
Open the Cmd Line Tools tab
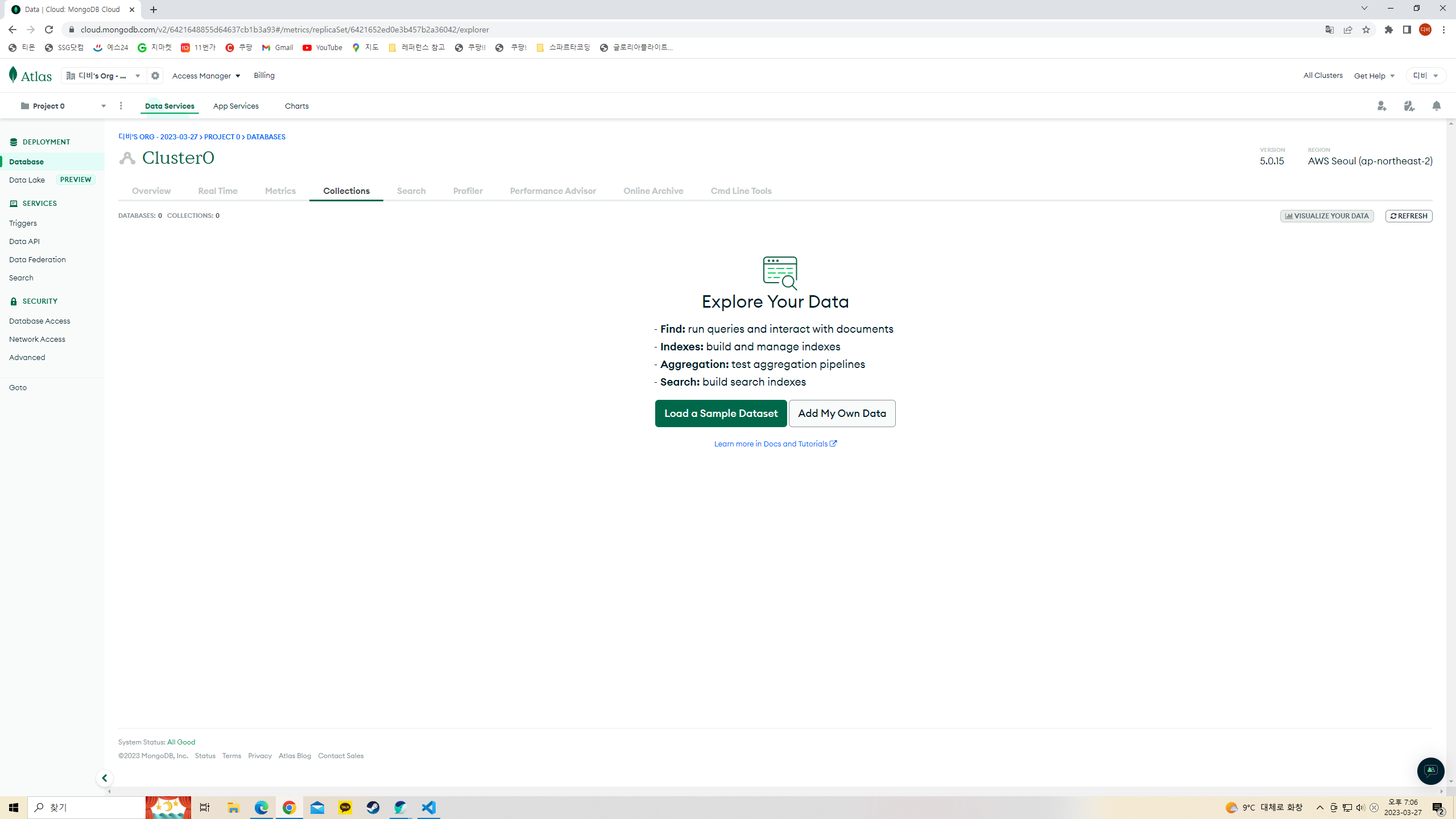741,191
